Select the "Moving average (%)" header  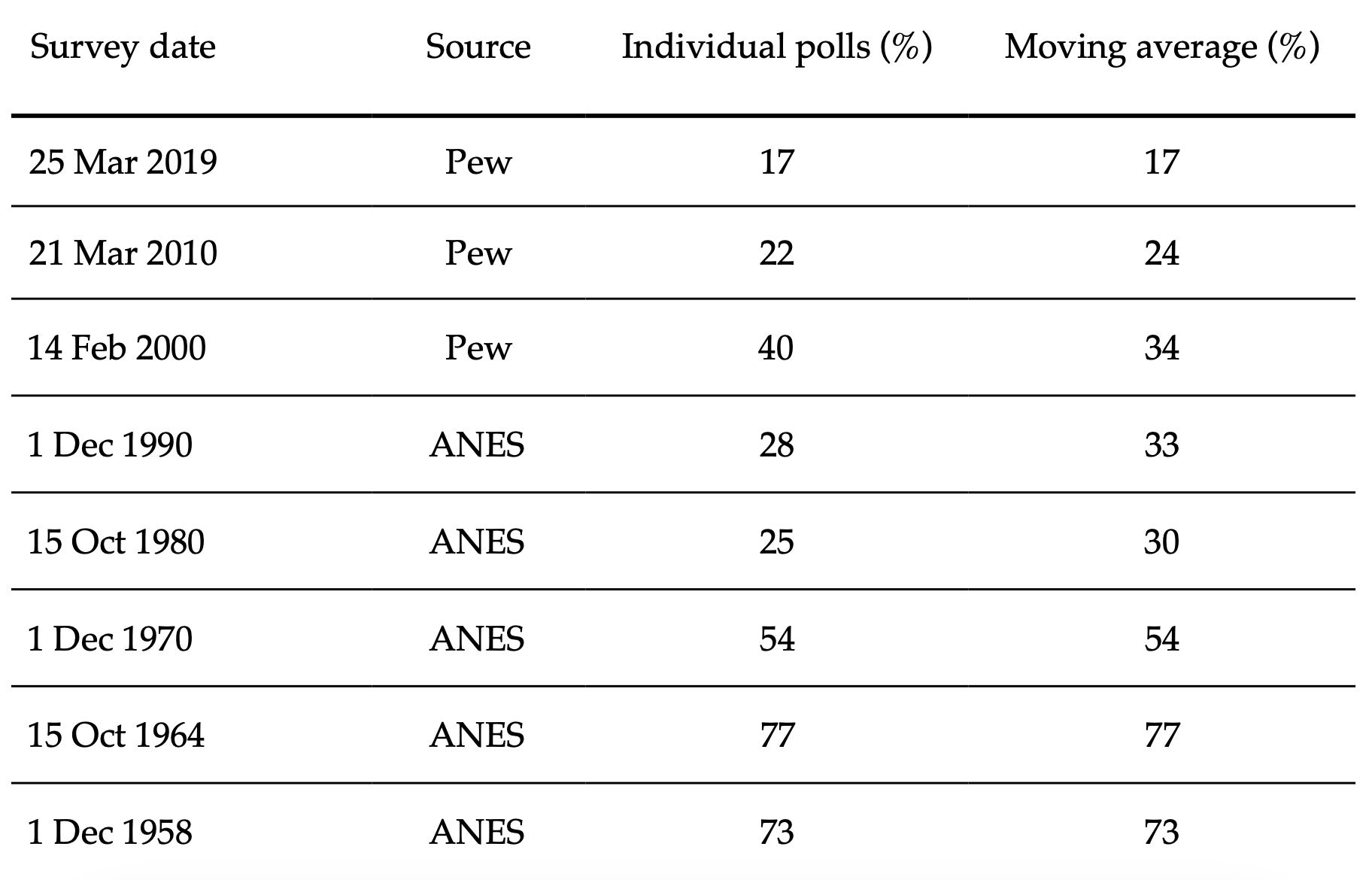1161,47
